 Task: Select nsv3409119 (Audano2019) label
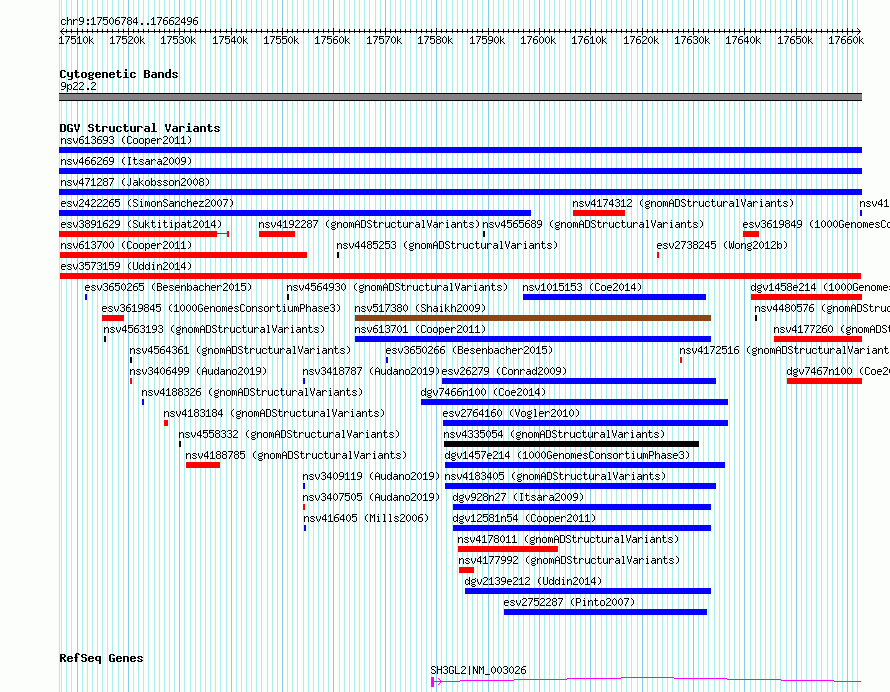tap(371, 476)
